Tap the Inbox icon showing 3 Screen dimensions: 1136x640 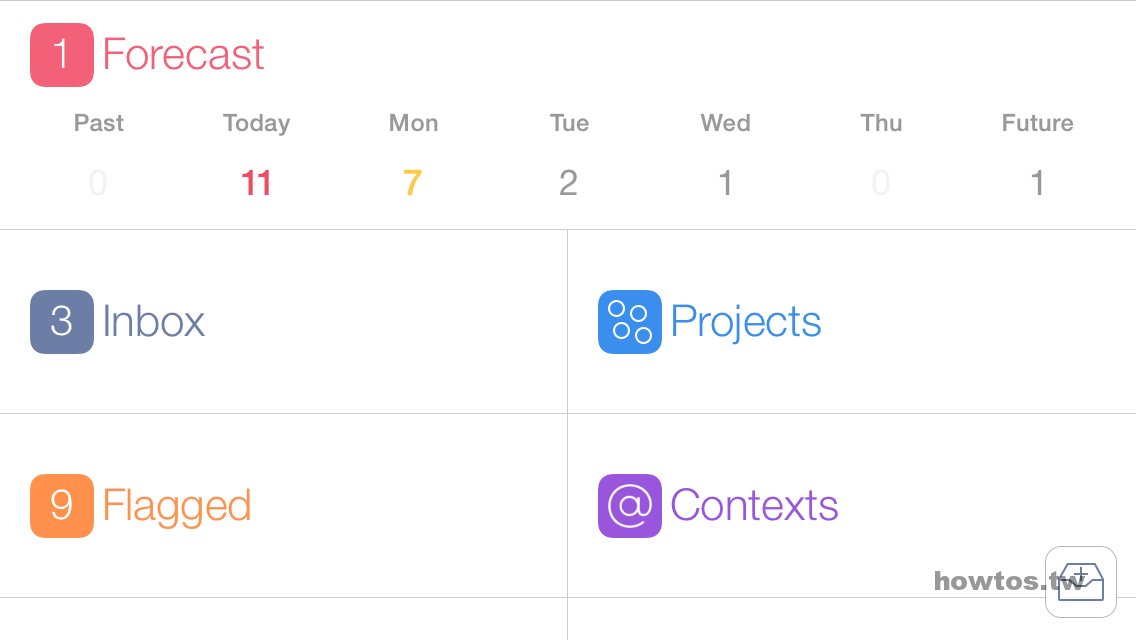coord(62,322)
